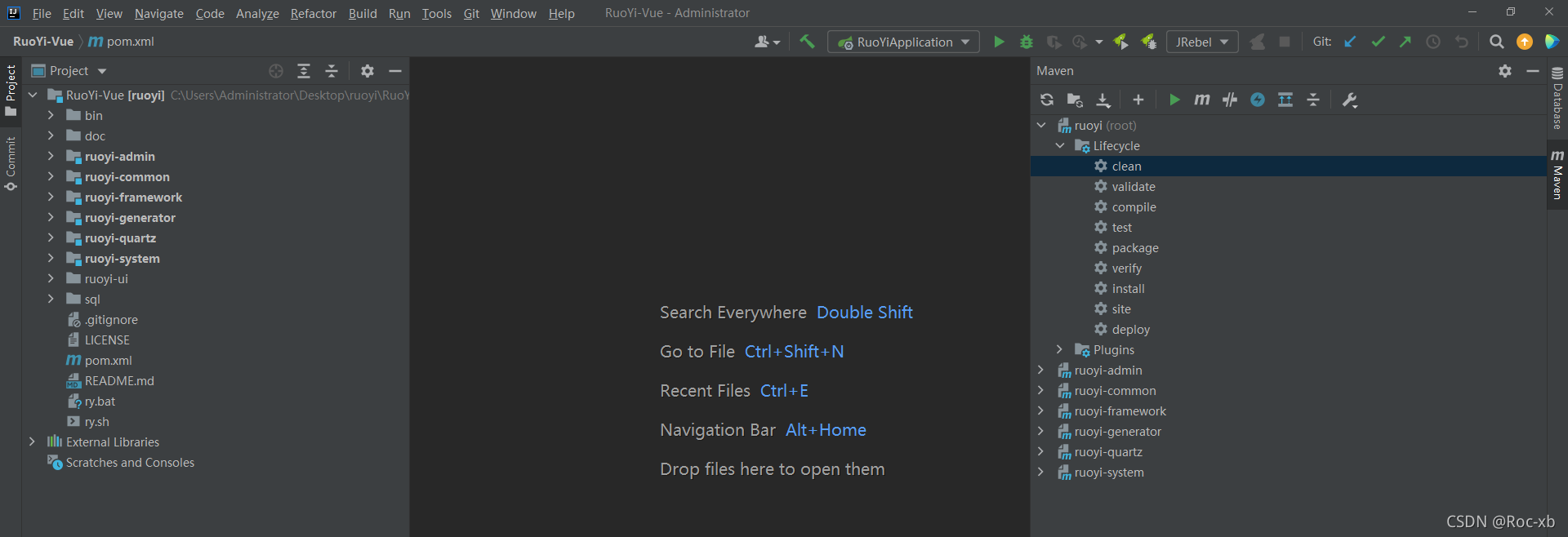The width and height of the screenshot is (1568, 537).
Task: Reload all Maven projects
Action: point(1047,100)
